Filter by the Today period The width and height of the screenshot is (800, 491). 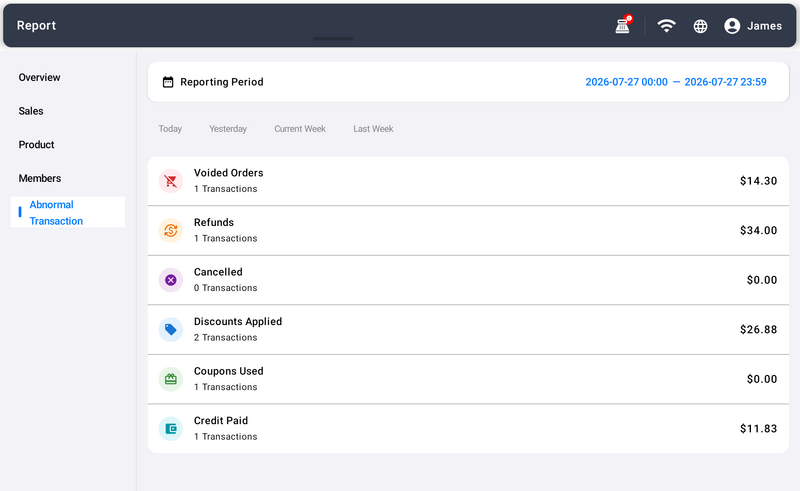(170, 129)
